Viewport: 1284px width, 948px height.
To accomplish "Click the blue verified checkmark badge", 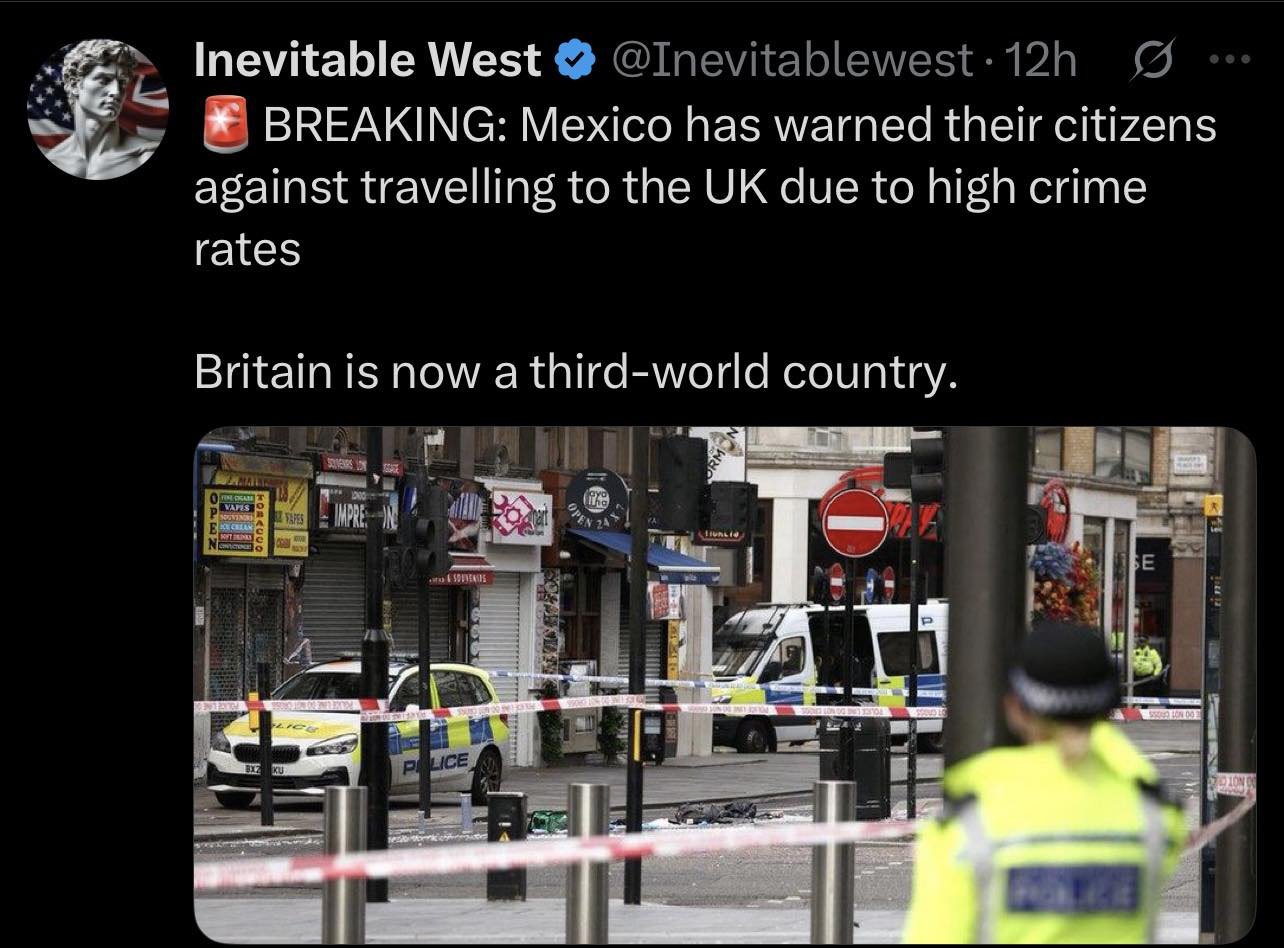I will click(x=572, y=63).
